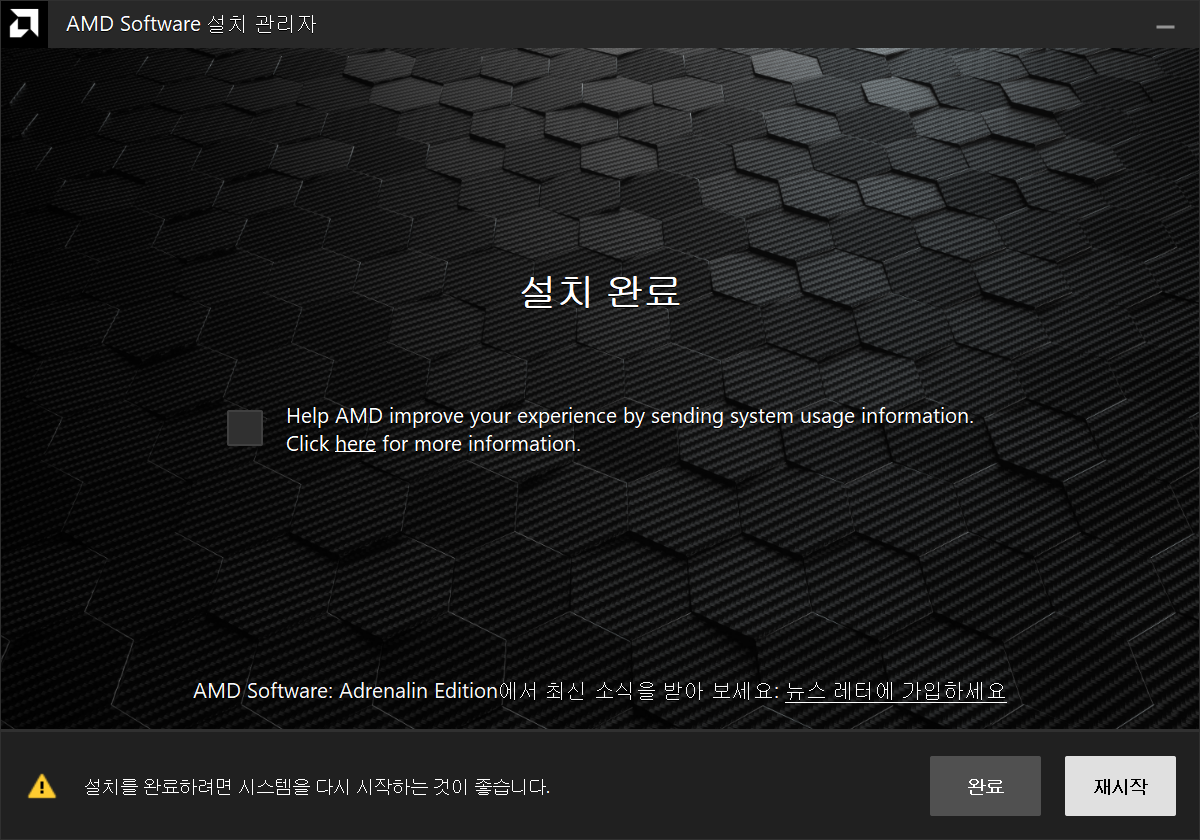The image size is (1200, 840).
Task: Click the restart recommendation message 설치를 완료하려면
Action: tap(317, 787)
